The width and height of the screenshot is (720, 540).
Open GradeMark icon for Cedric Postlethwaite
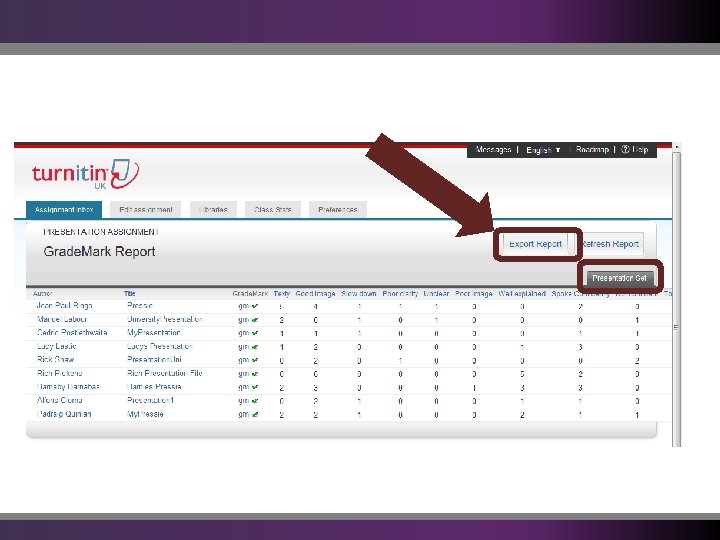248,333
